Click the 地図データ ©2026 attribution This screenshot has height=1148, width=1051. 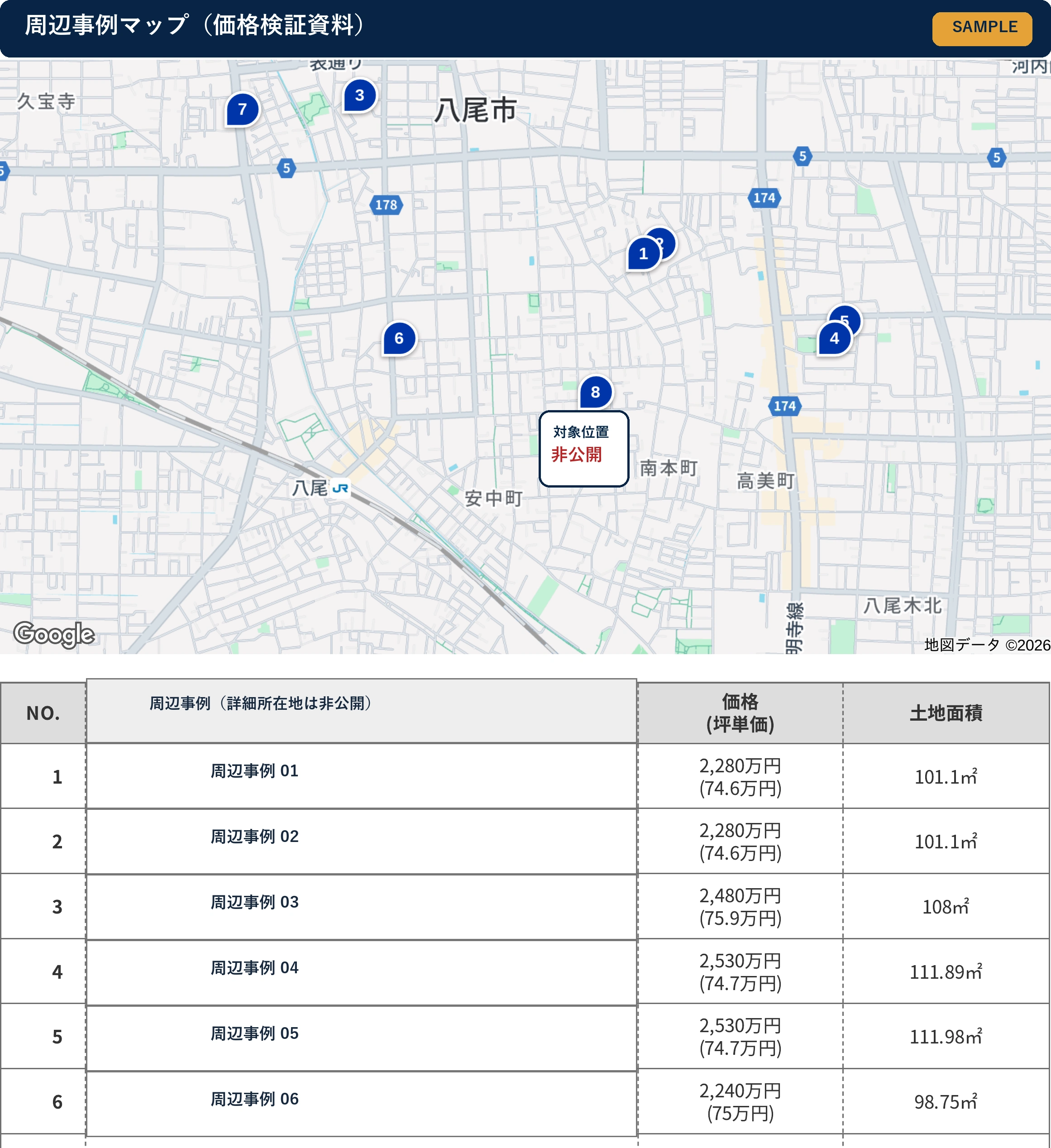987,645
